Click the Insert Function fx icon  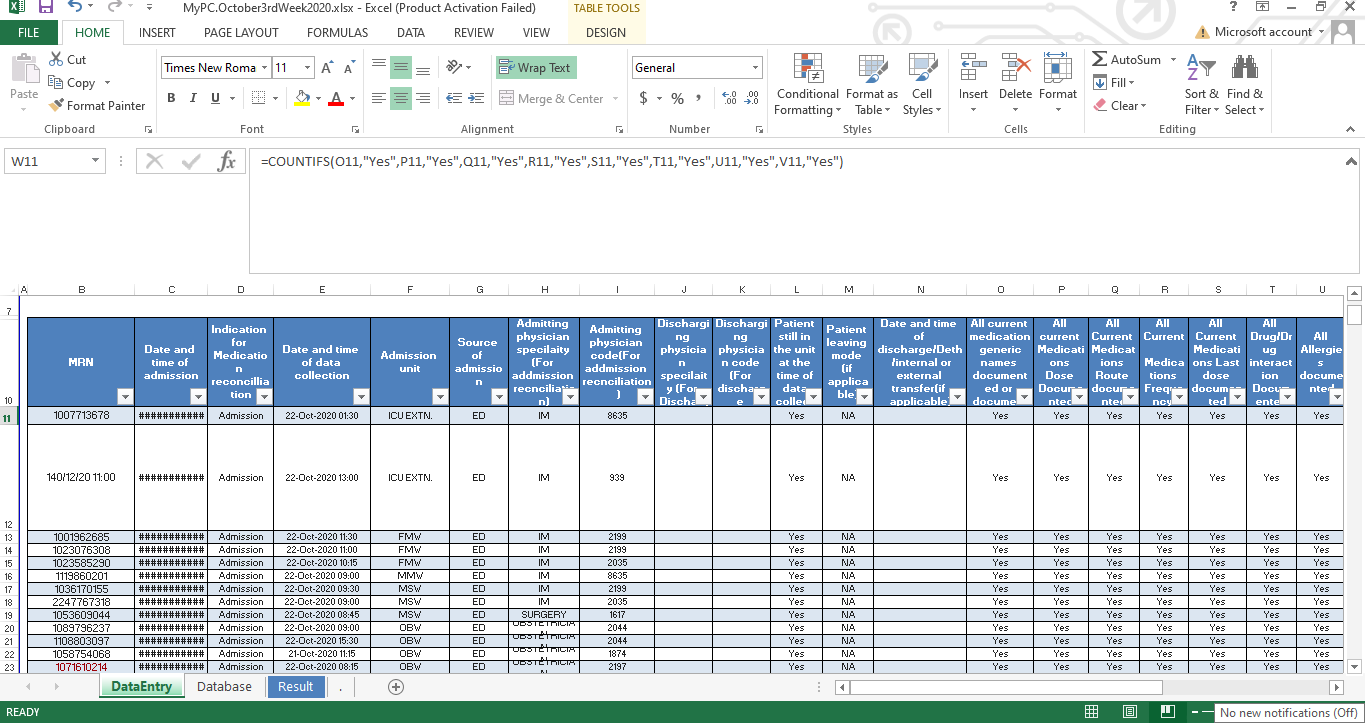pyautogui.click(x=227, y=162)
